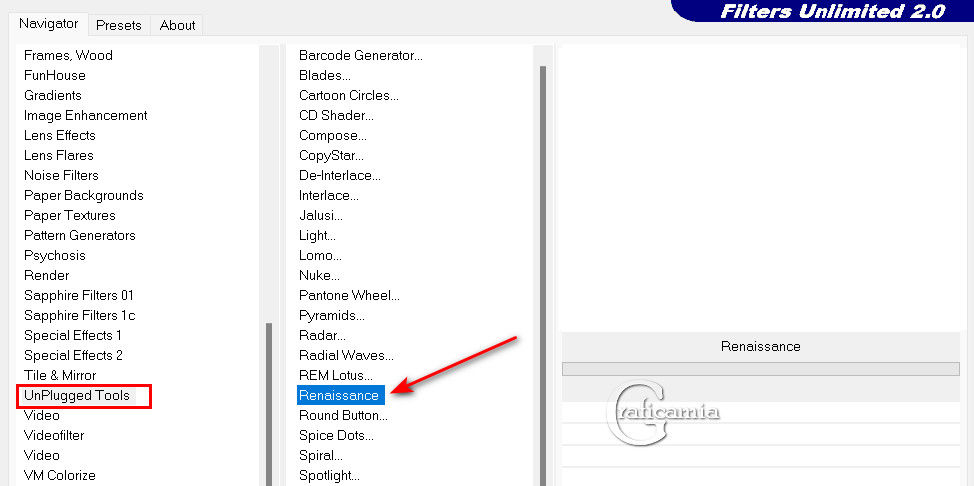Select the UnPlugged Tools category

[77, 395]
